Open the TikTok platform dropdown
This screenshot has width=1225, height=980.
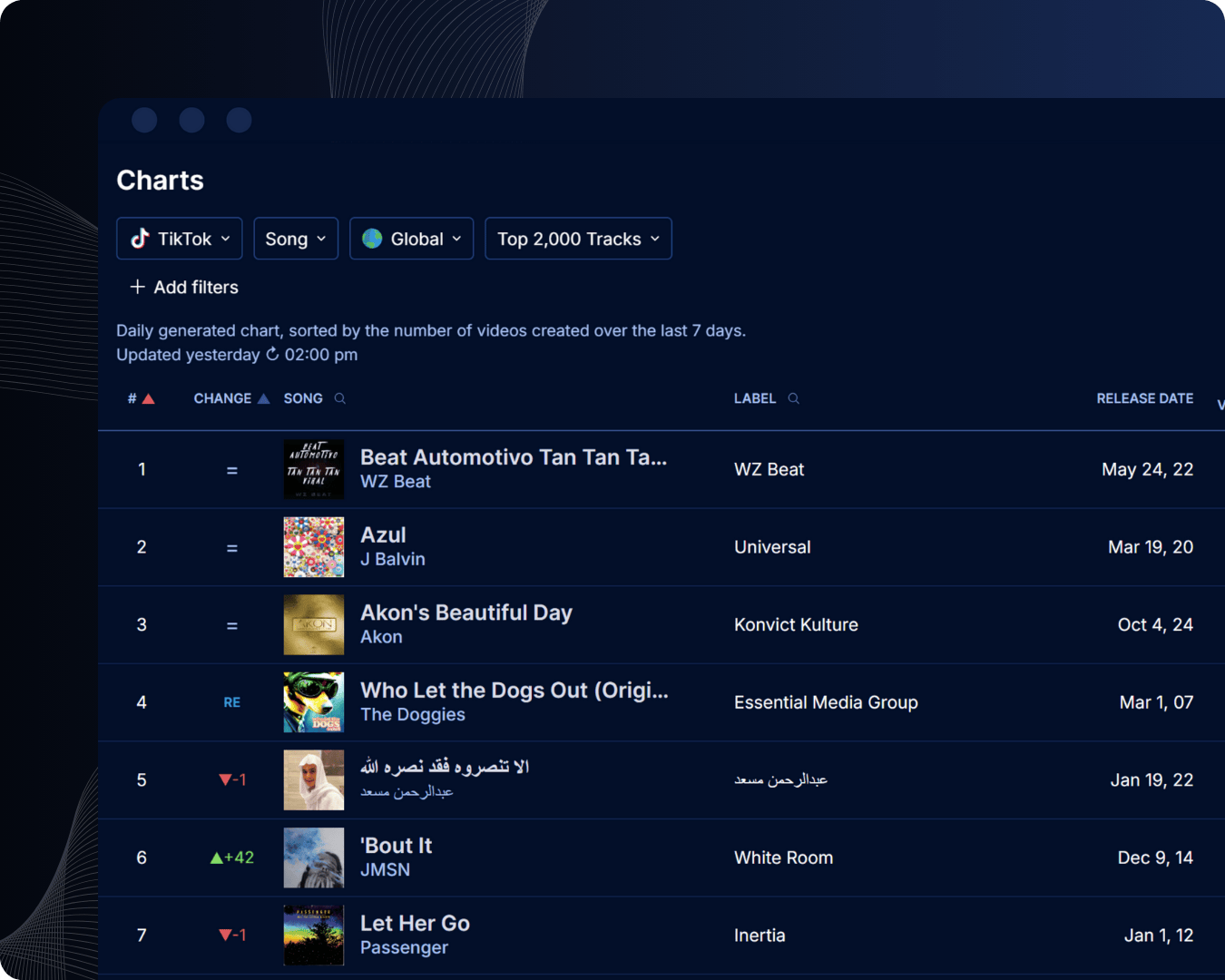(179, 239)
